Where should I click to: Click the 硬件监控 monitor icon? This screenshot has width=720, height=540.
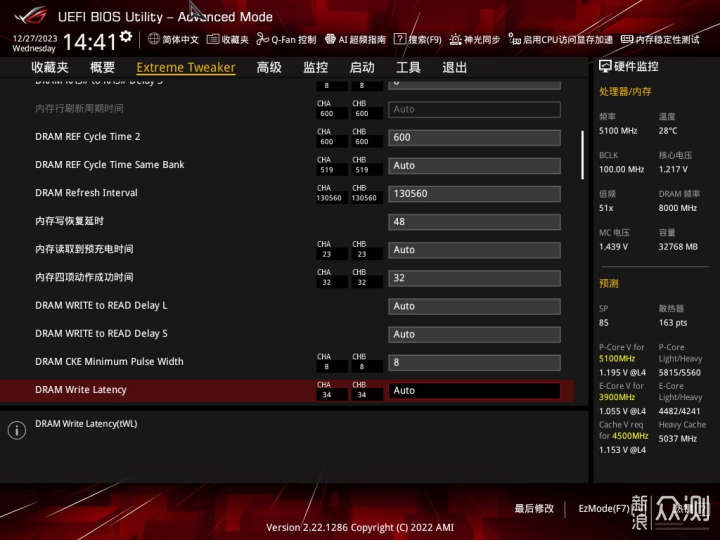605,67
